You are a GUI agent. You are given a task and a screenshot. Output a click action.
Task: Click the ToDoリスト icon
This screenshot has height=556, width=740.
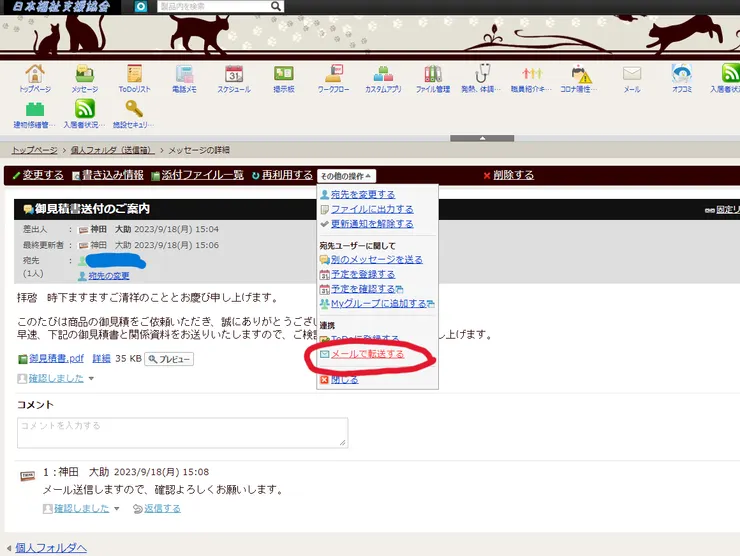(x=135, y=74)
